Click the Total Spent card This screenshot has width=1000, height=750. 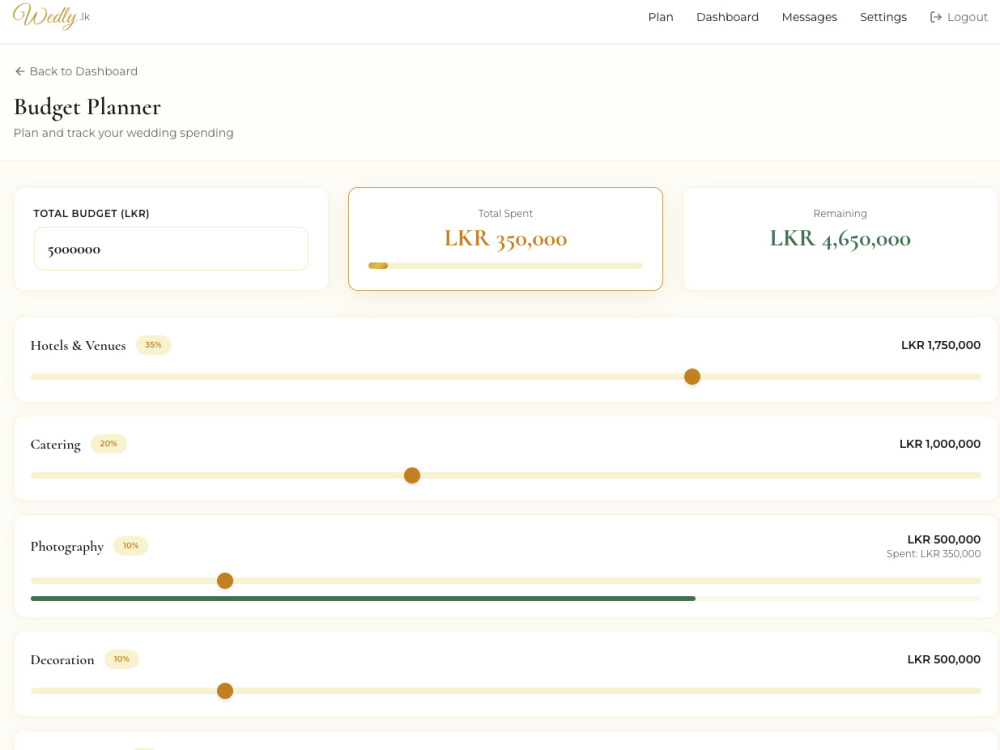(505, 239)
